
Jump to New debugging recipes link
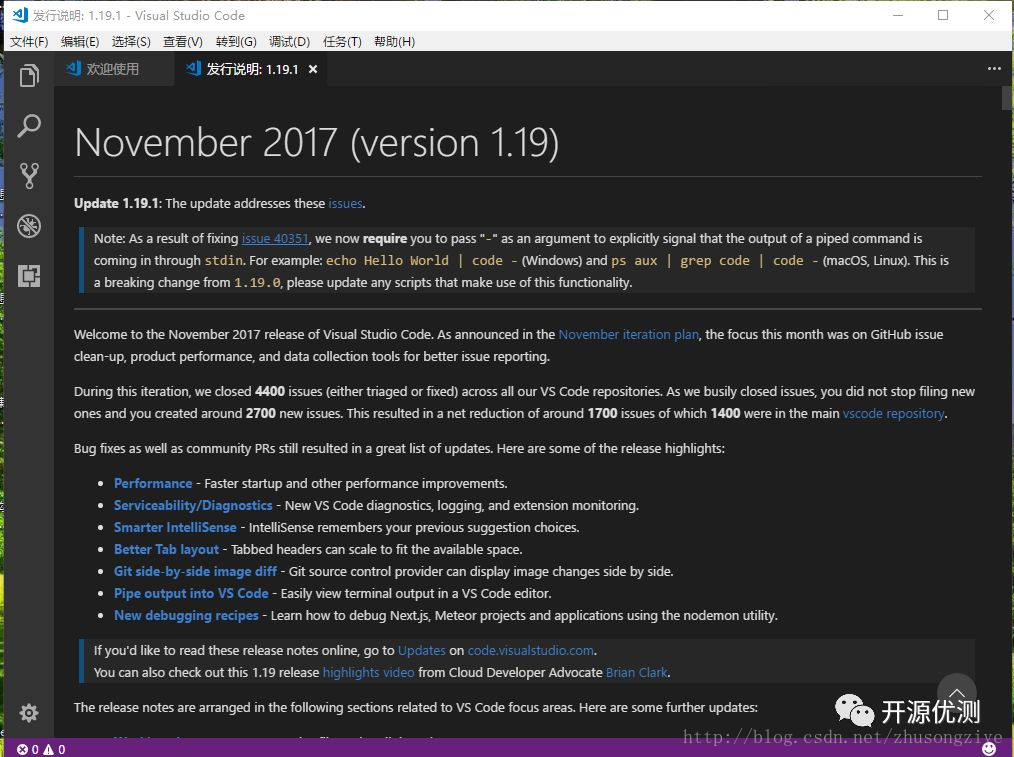186,615
